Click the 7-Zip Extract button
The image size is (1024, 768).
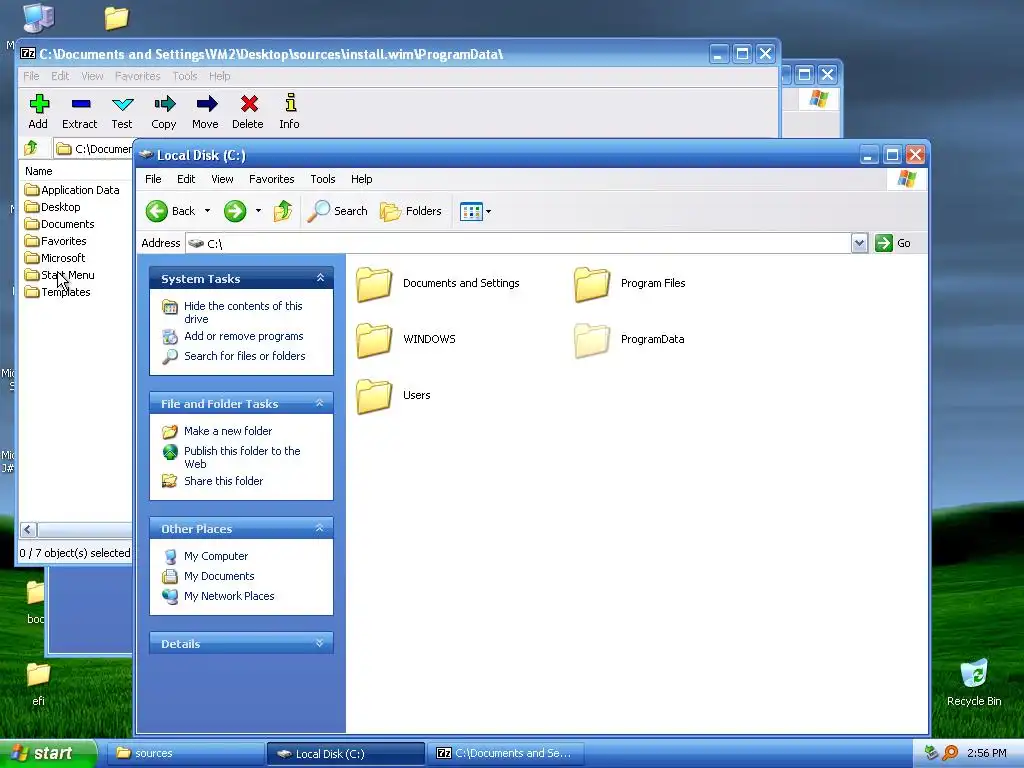(80, 112)
